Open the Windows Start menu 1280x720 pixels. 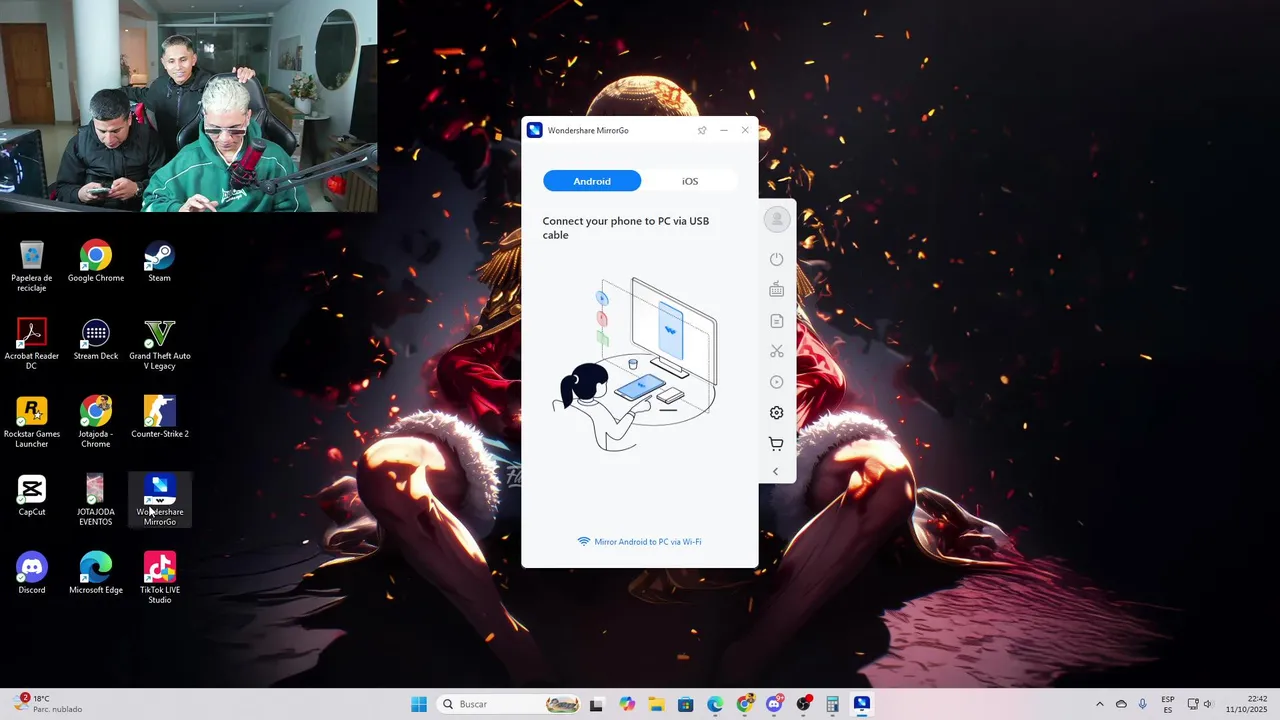point(419,704)
